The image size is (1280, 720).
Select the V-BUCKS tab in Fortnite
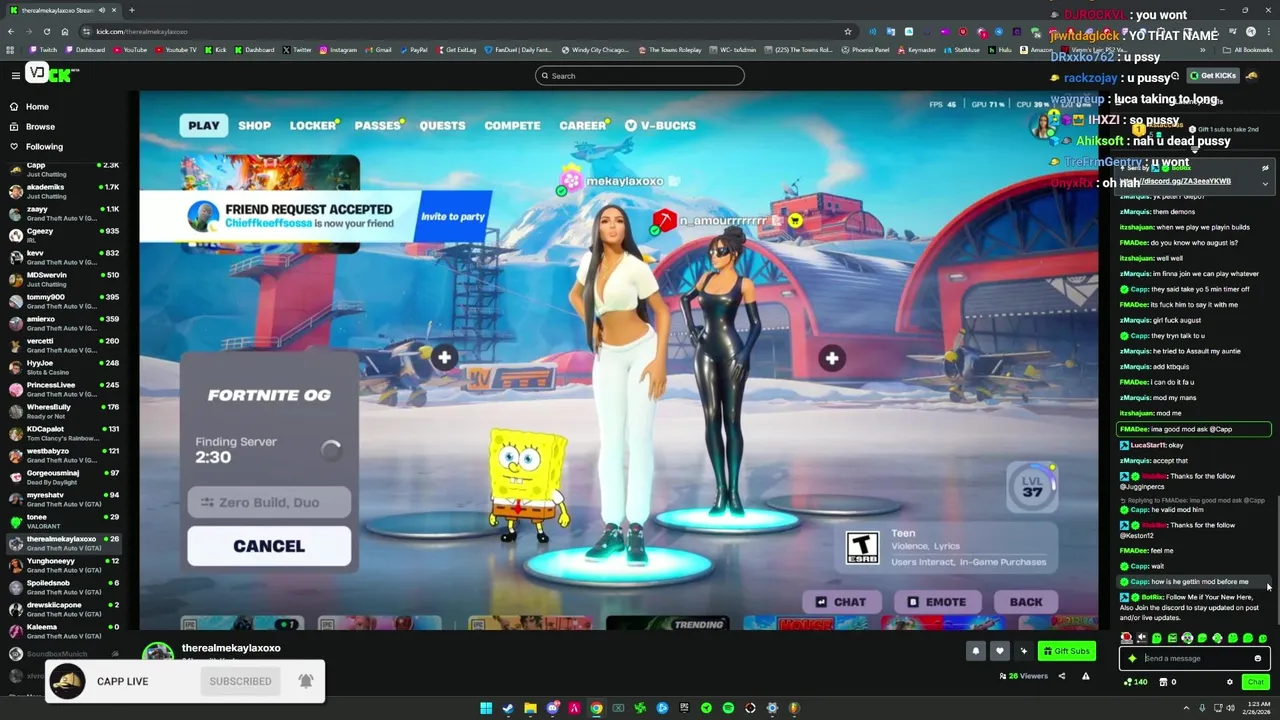661,126
